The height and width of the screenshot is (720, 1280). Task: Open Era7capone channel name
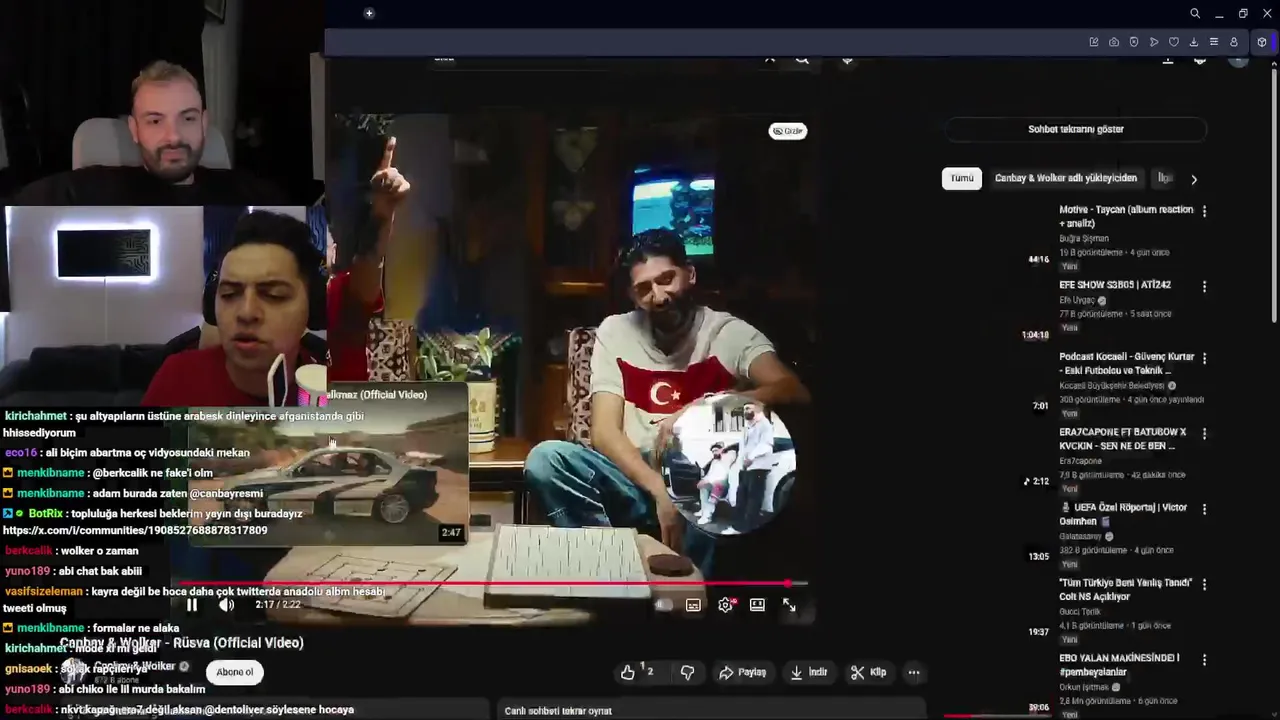(x=1080, y=461)
